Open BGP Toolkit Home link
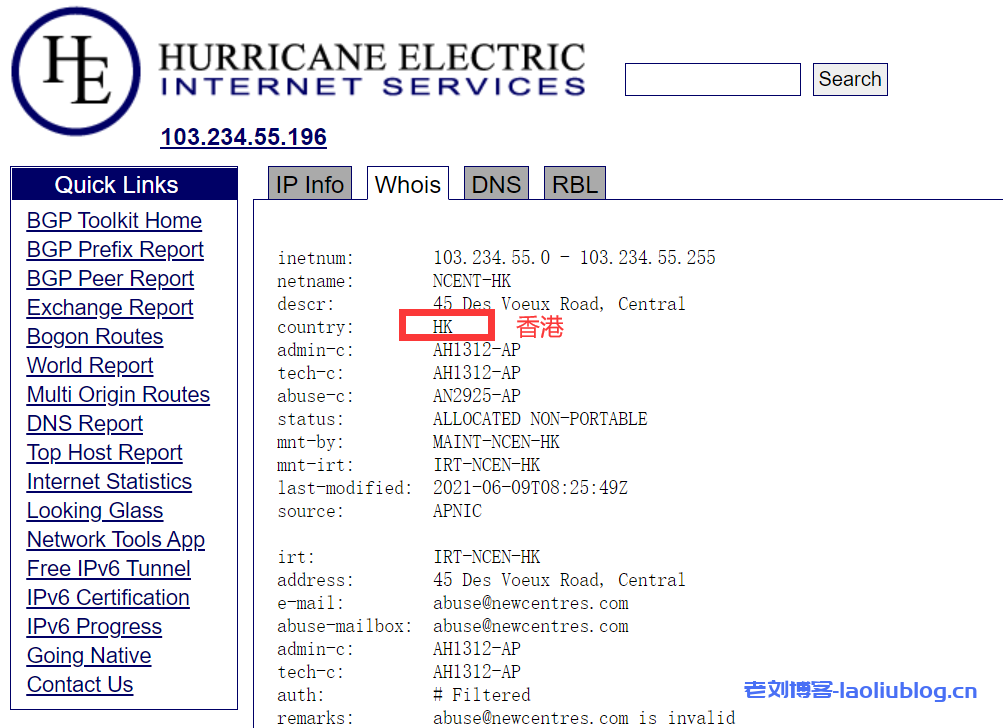The image size is (1003, 728). pyautogui.click(x=114, y=221)
